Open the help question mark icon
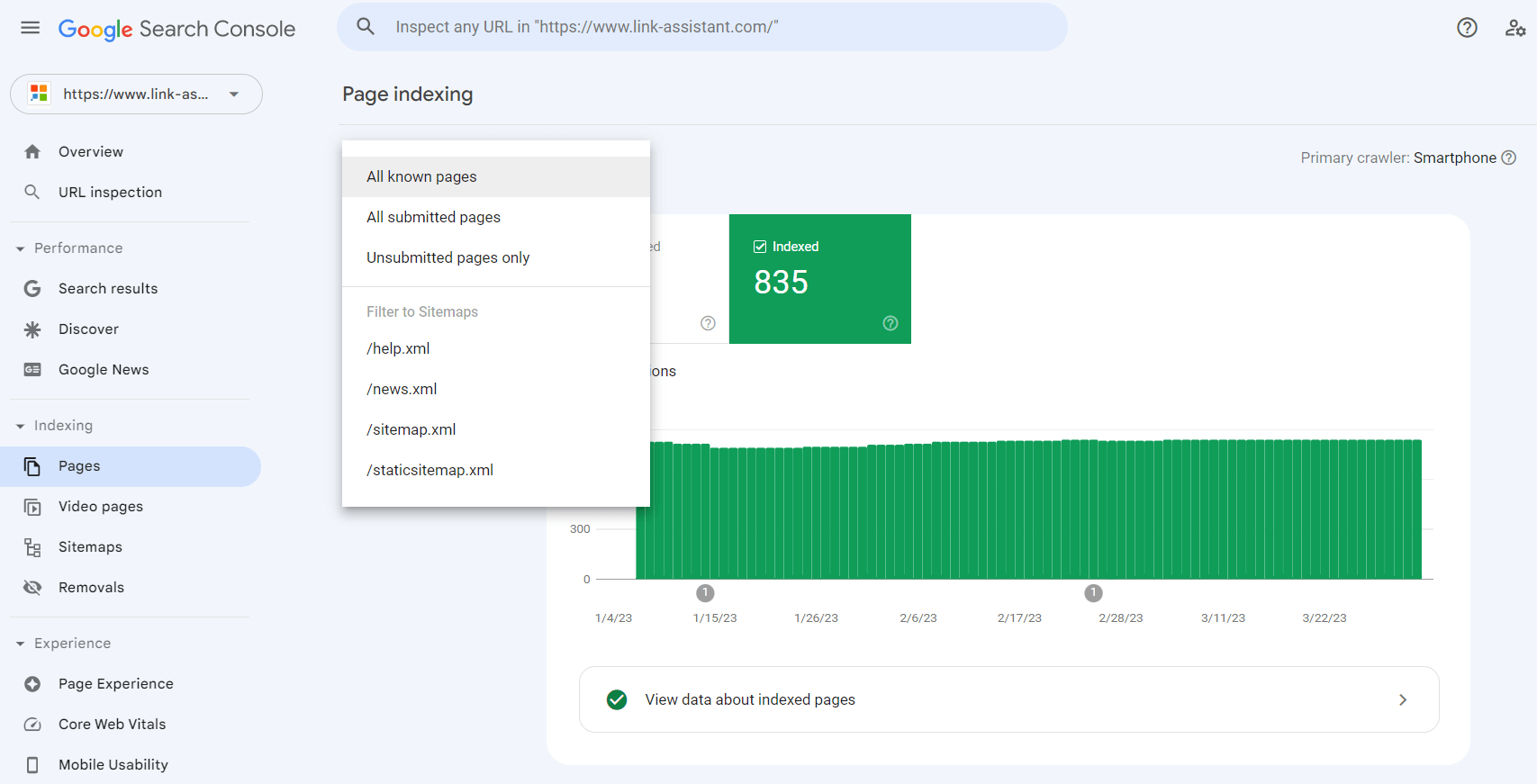The height and width of the screenshot is (784, 1537). coord(1467,28)
